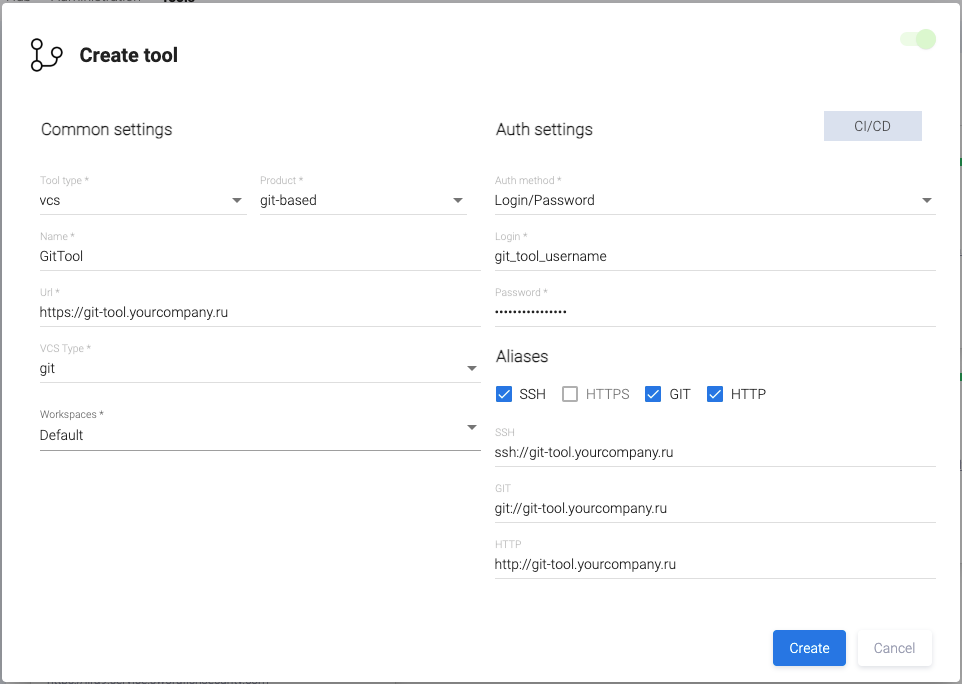The image size is (962, 684).
Task: Enable the HTTPS alias checkbox
Action: pos(570,394)
